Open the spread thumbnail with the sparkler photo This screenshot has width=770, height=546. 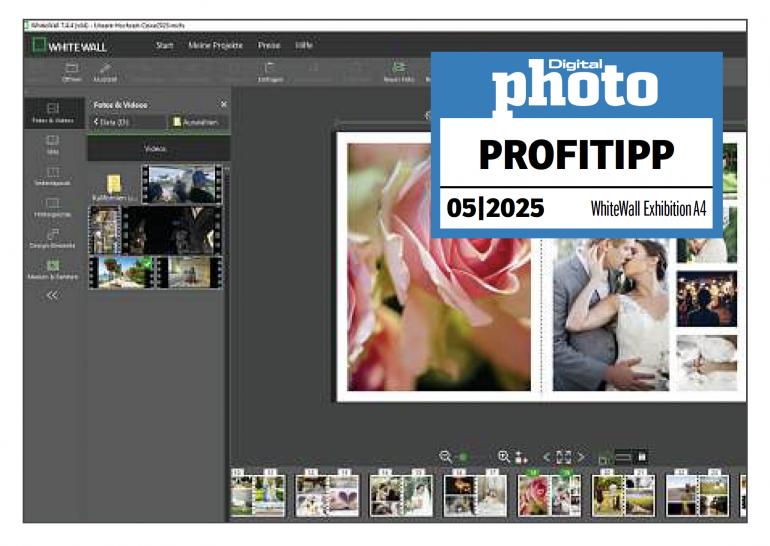click(x=475, y=495)
